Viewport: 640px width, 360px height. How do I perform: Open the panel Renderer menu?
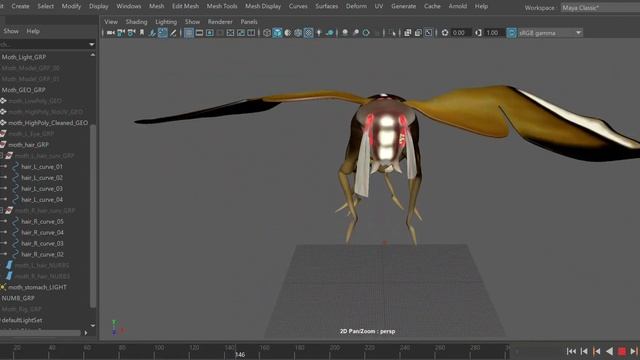(x=220, y=22)
